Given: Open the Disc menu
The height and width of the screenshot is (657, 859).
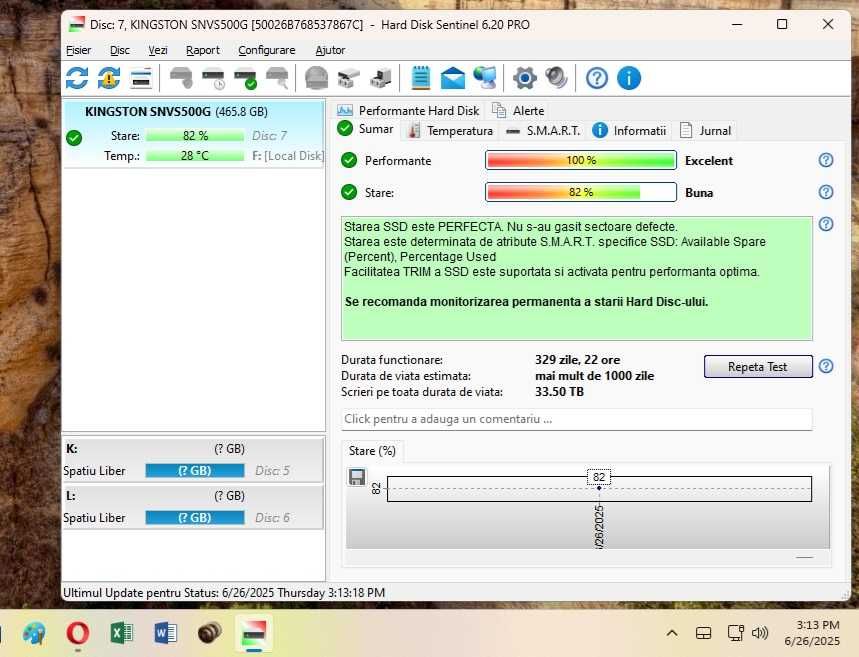Looking at the screenshot, I should tap(119, 50).
